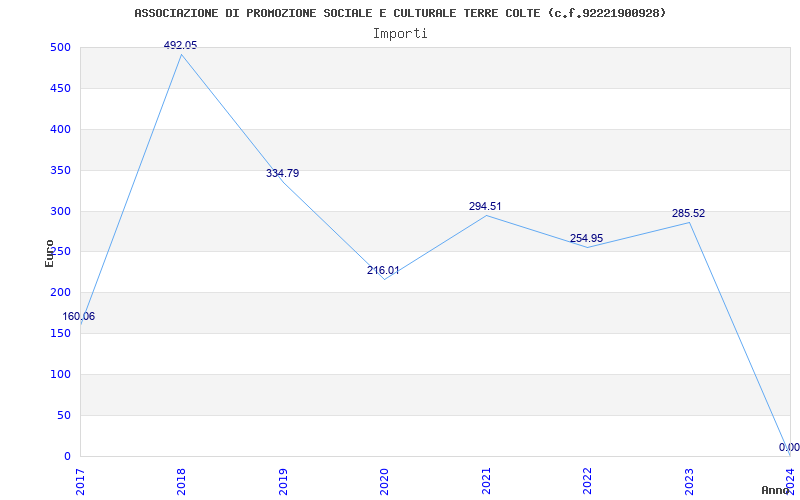Click the 2020 year tick label
Screen dimensions: 800x500
click(x=384, y=481)
